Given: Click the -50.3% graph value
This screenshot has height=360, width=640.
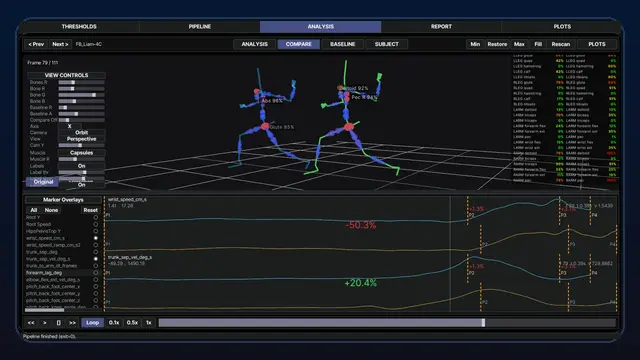Looking at the screenshot, I should tap(360, 225).
